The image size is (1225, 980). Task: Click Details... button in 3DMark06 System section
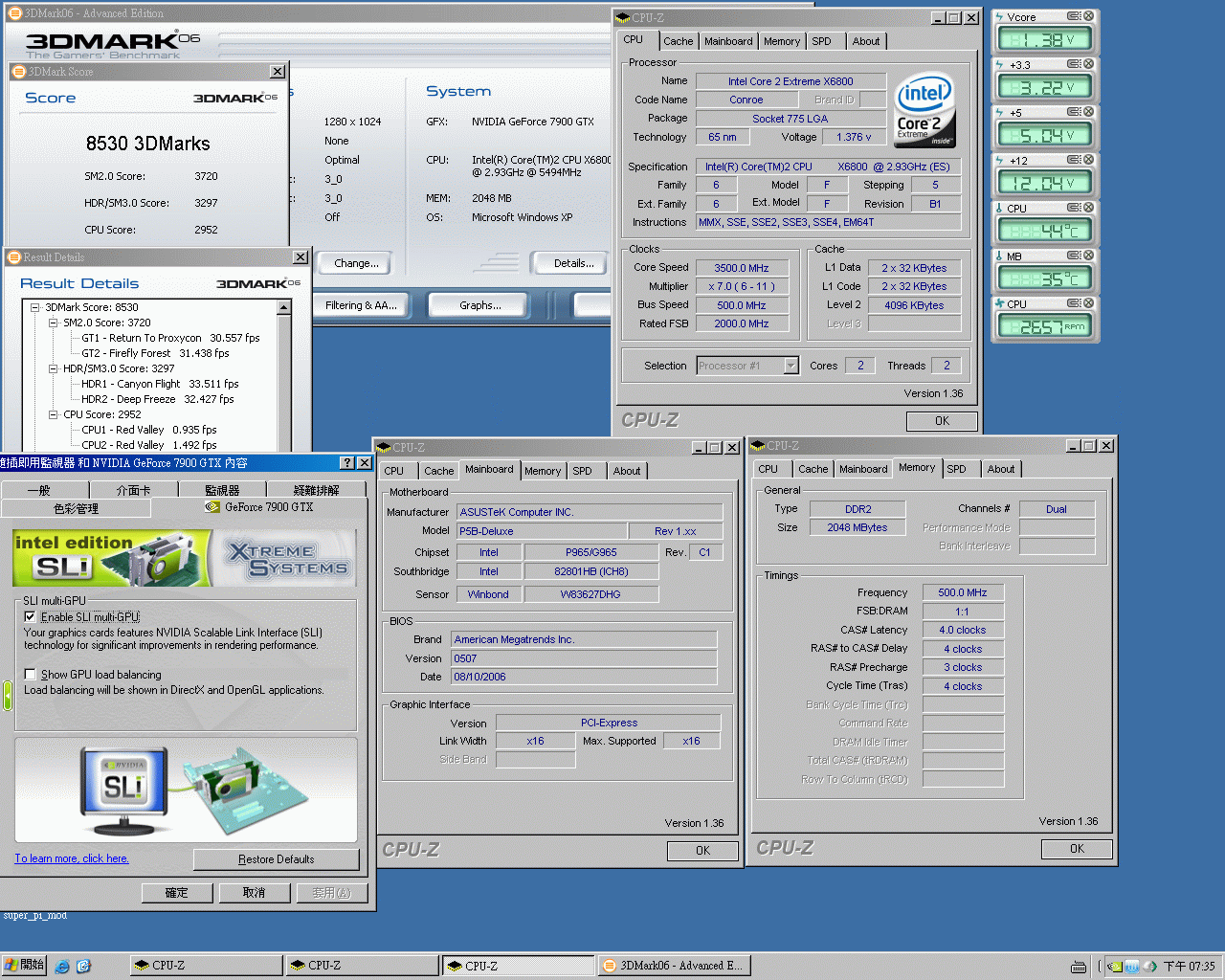coord(573,263)
